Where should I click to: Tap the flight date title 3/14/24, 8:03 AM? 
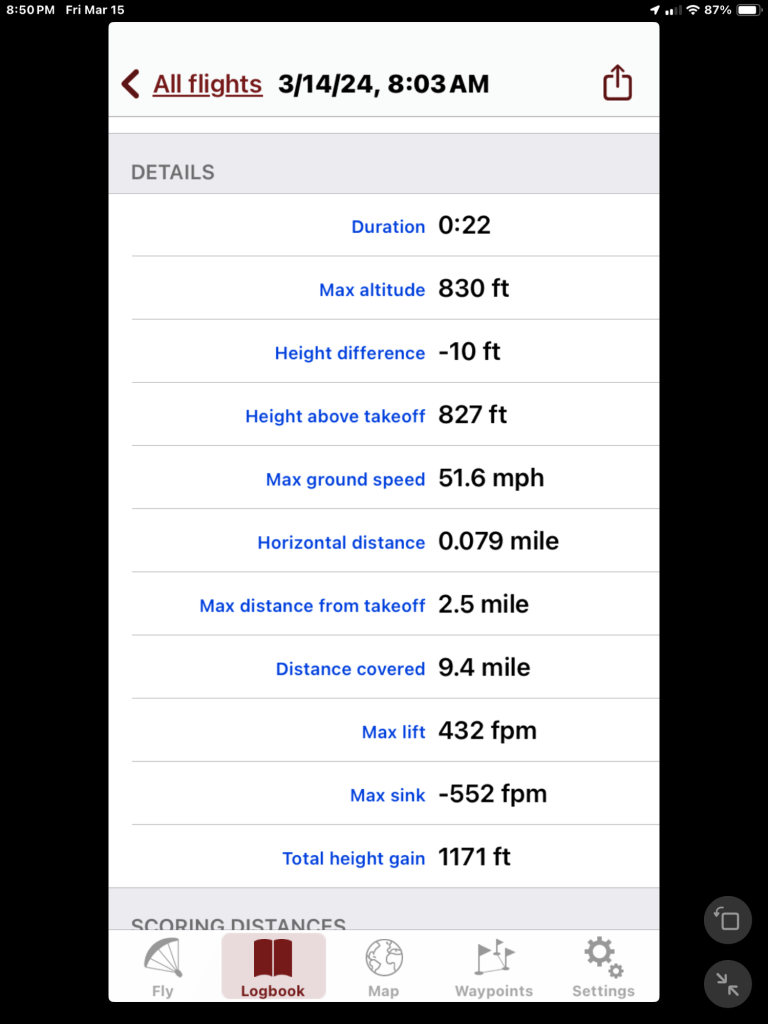(x=384, y=84)
